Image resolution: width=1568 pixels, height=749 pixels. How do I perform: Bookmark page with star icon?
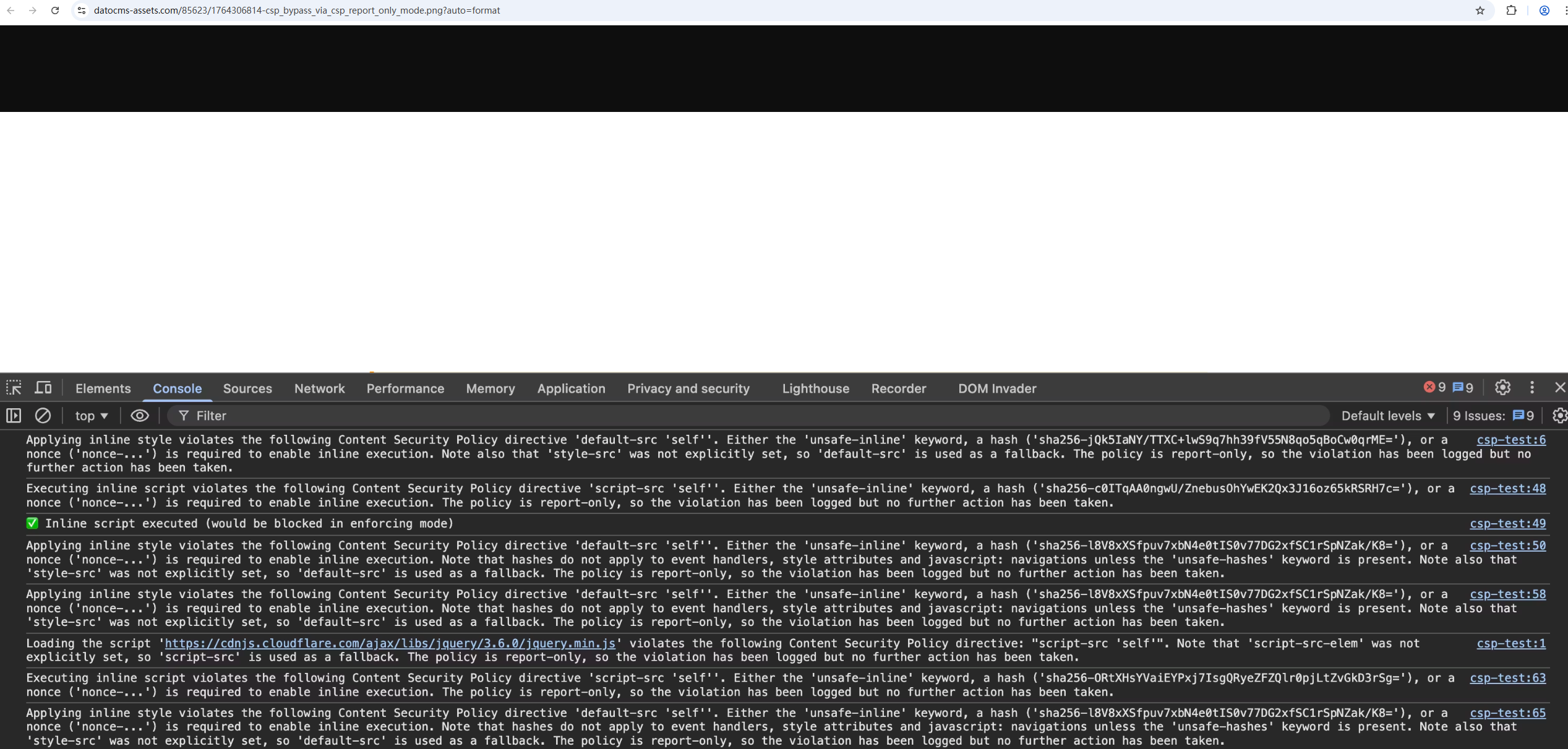point(1480,11)
